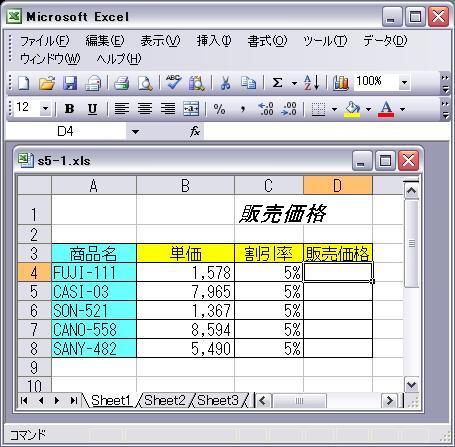Viewport: 455px width, 447px height.
Task: Open the Font Color dropdown arrow
Action: 402,109
